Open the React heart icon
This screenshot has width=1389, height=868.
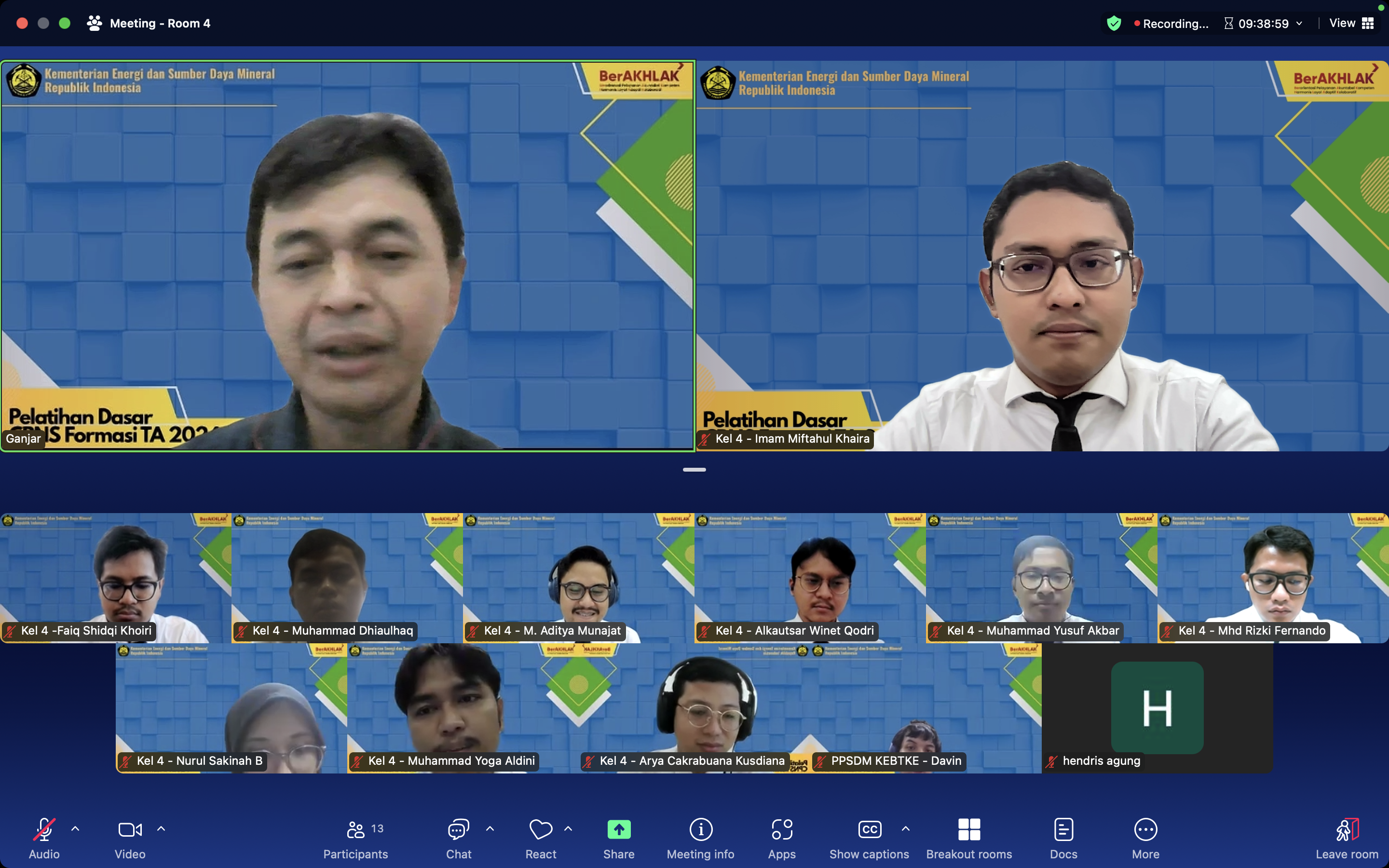[x=541, y=829]
